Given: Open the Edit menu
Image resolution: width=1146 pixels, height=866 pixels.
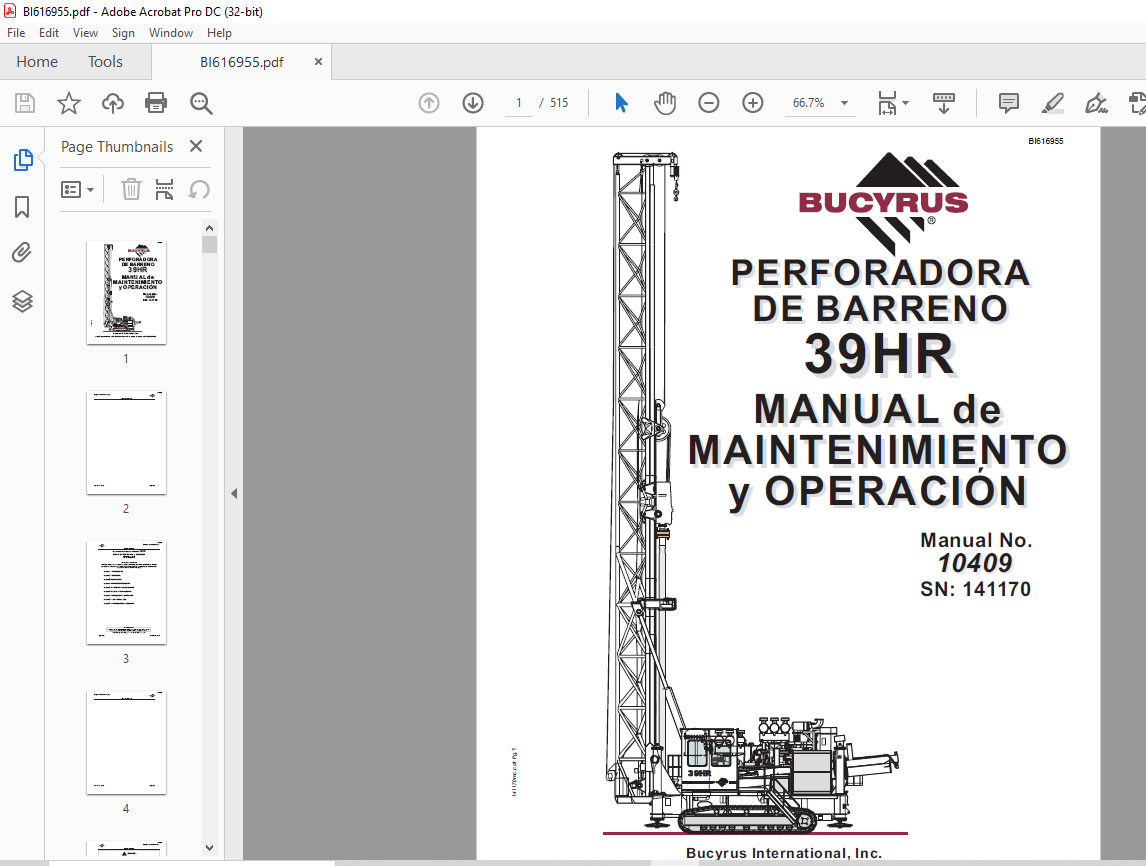Looking at the screenshot, I should (x=49, y=33).
